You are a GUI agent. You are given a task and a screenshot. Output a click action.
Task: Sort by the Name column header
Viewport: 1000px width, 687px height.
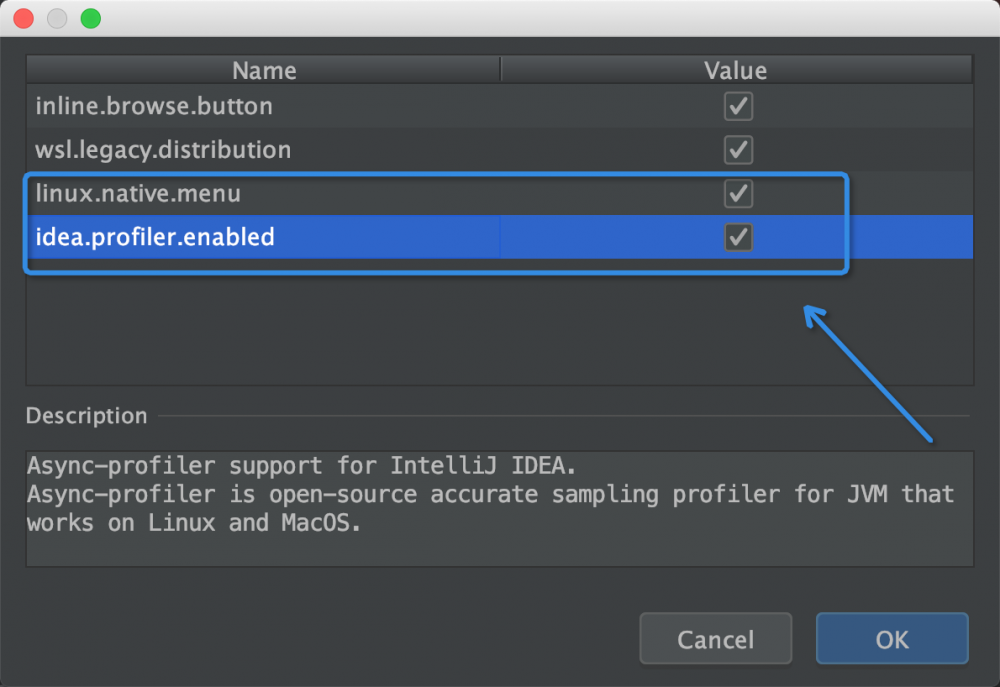click(264, 70)
